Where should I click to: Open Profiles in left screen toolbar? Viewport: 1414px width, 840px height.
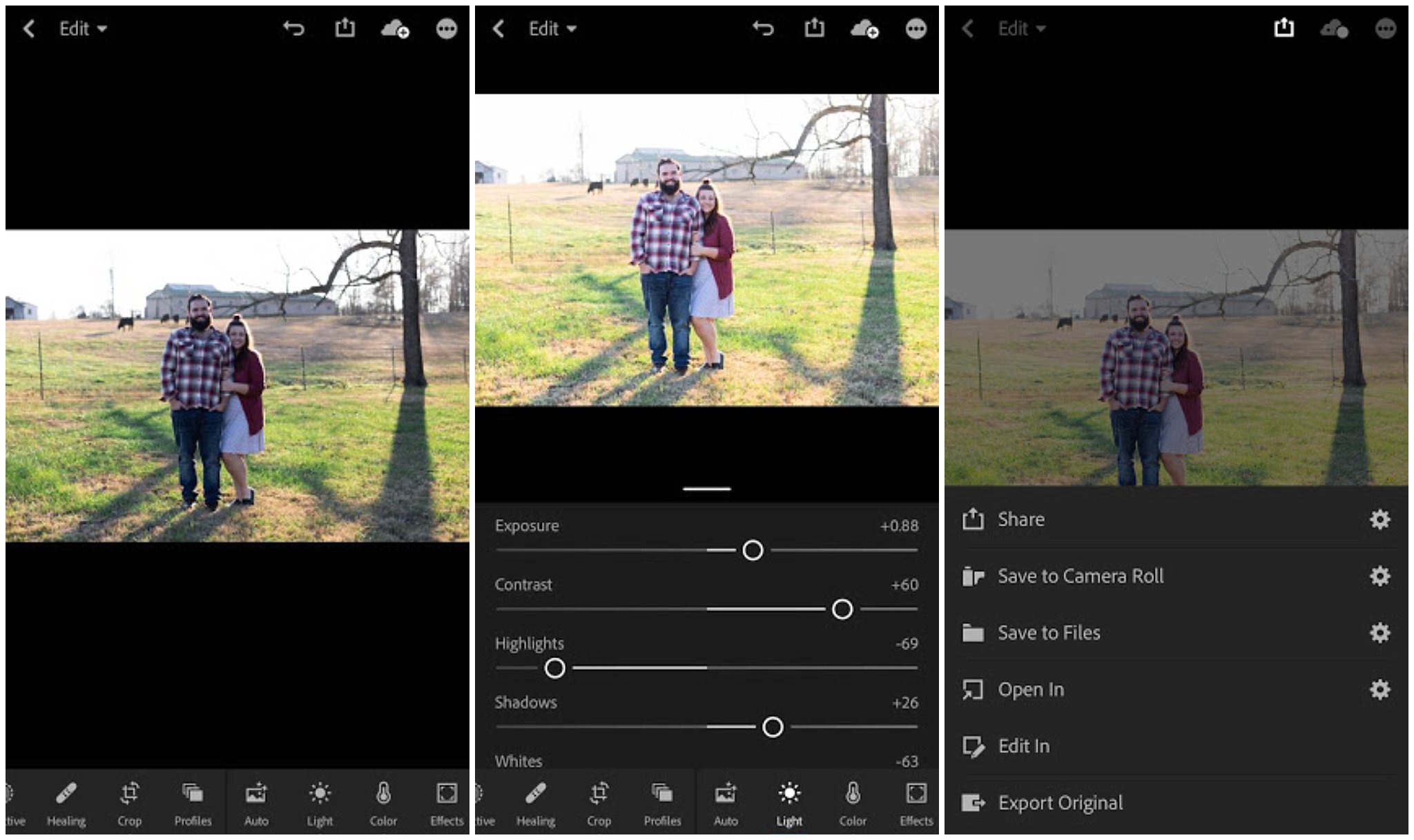[193, 804]
